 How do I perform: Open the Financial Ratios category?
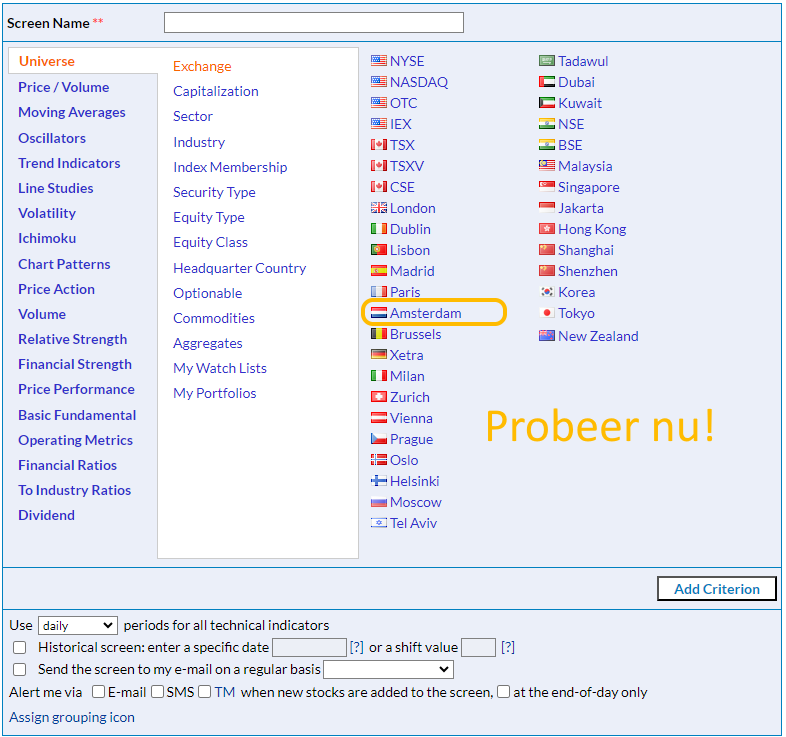point(67,465)
